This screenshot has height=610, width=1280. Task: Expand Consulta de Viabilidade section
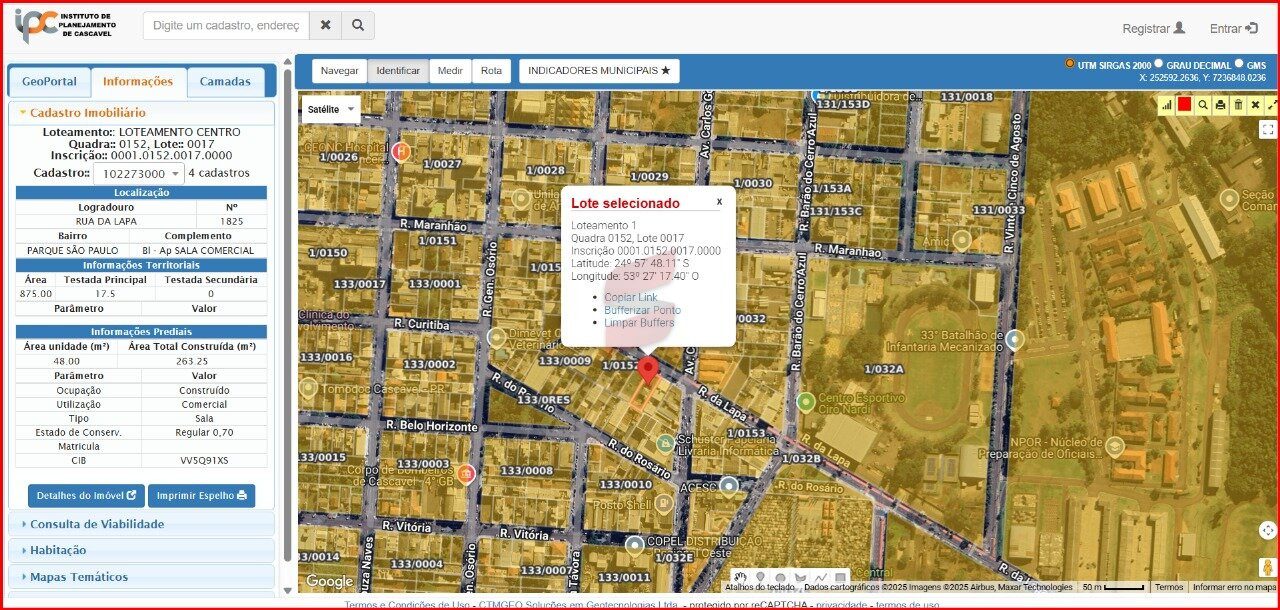click(97, 524)
